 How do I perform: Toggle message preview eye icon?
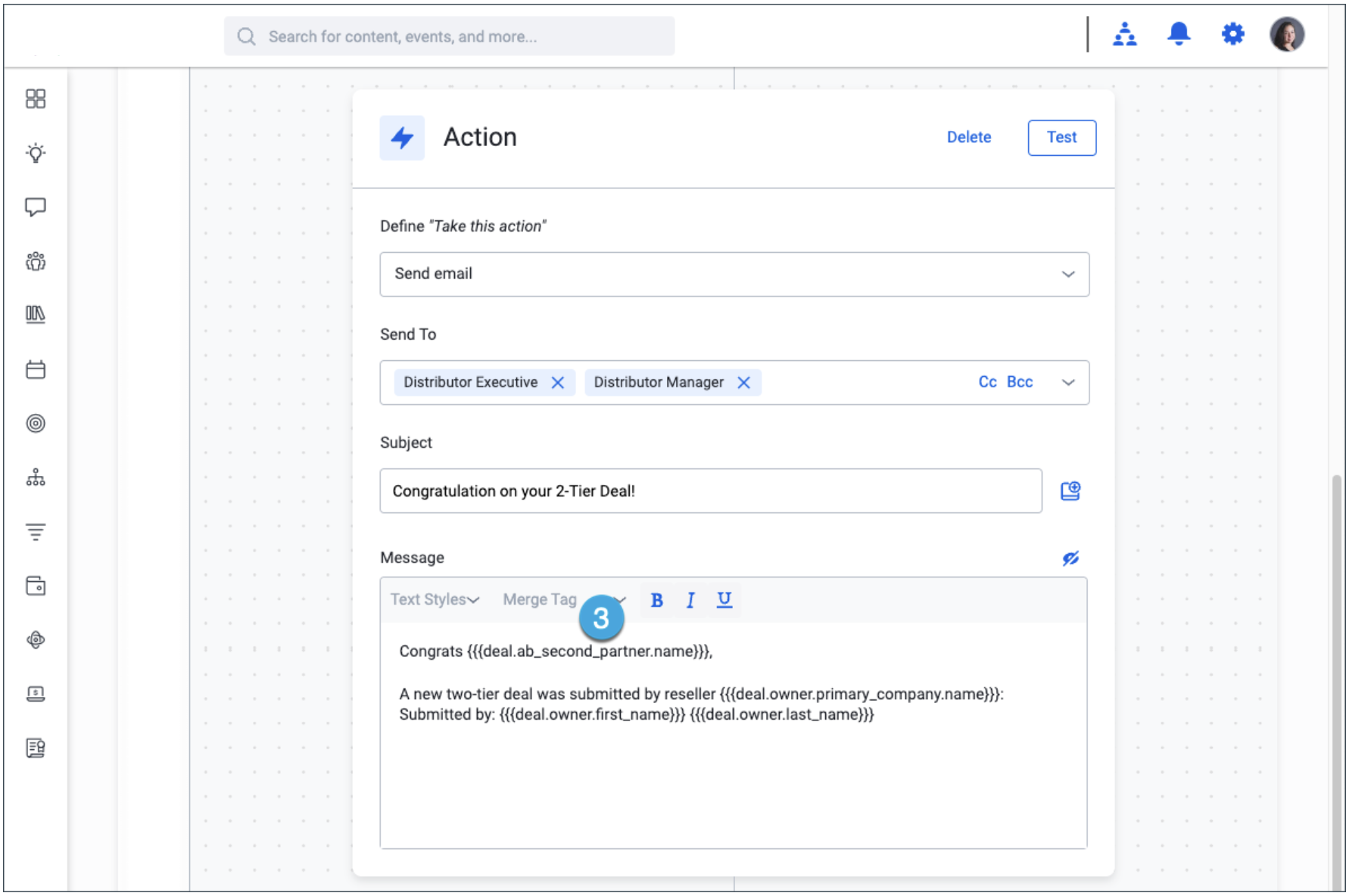tap(1070, 558)
